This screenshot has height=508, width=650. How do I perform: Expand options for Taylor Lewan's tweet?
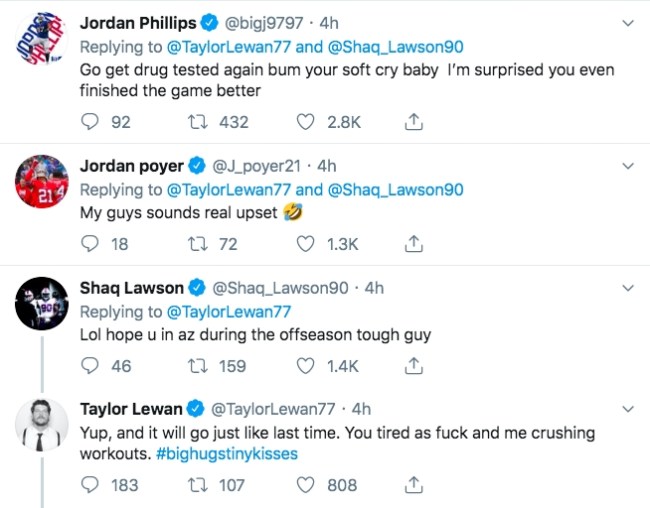point(627,409)
